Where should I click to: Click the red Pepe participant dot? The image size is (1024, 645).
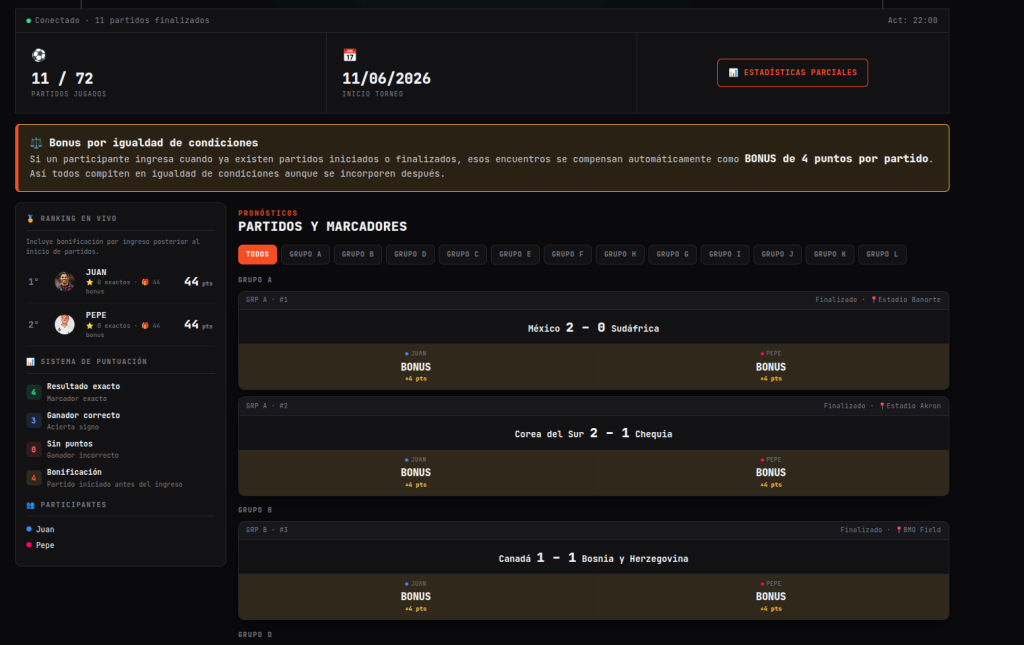coord(29,544)
